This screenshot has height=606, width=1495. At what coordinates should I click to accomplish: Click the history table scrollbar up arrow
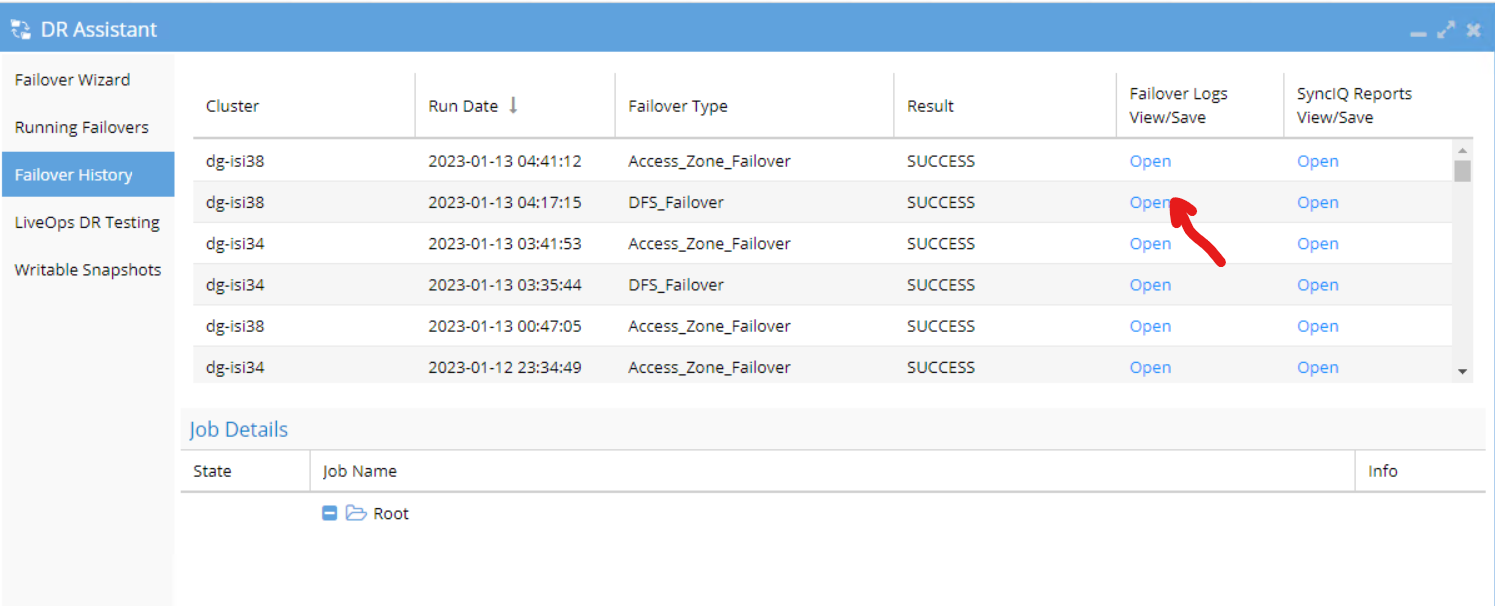pos(1462,150)
